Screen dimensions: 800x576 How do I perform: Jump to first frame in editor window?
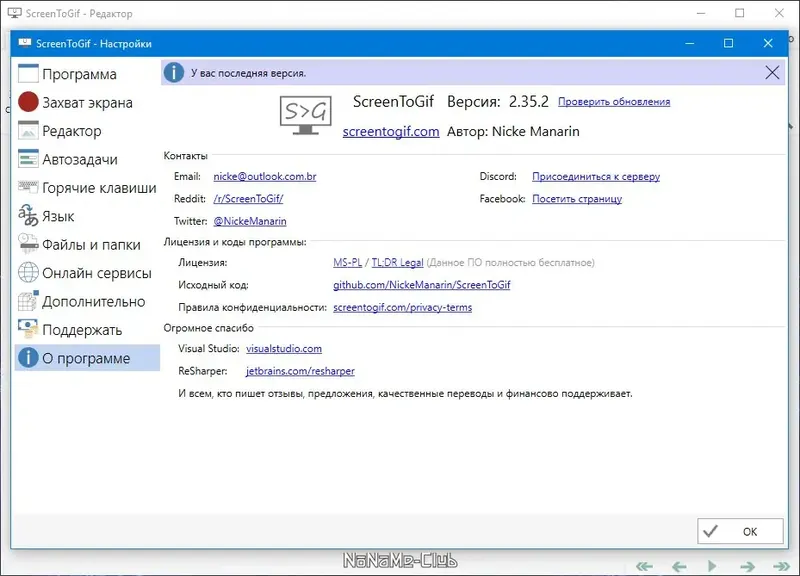coord(644,566)
